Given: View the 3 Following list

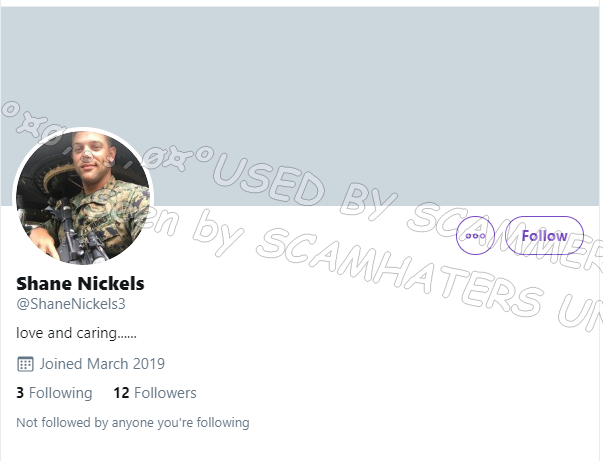Looking at the screenshot, I should (54, 393).
